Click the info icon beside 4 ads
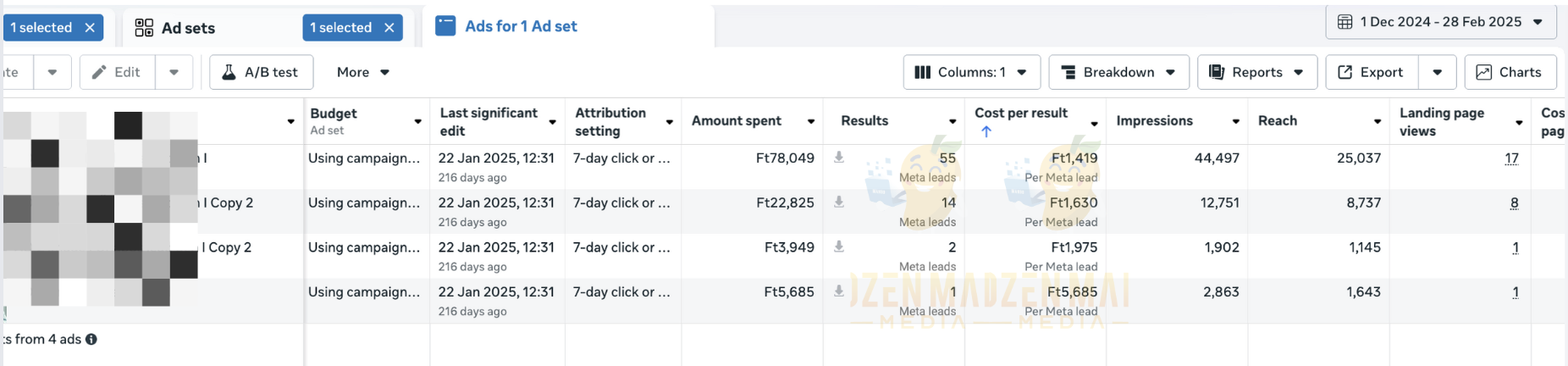Image resolution: width=1568 pixels, height=366 pixels. click(91, 339)
